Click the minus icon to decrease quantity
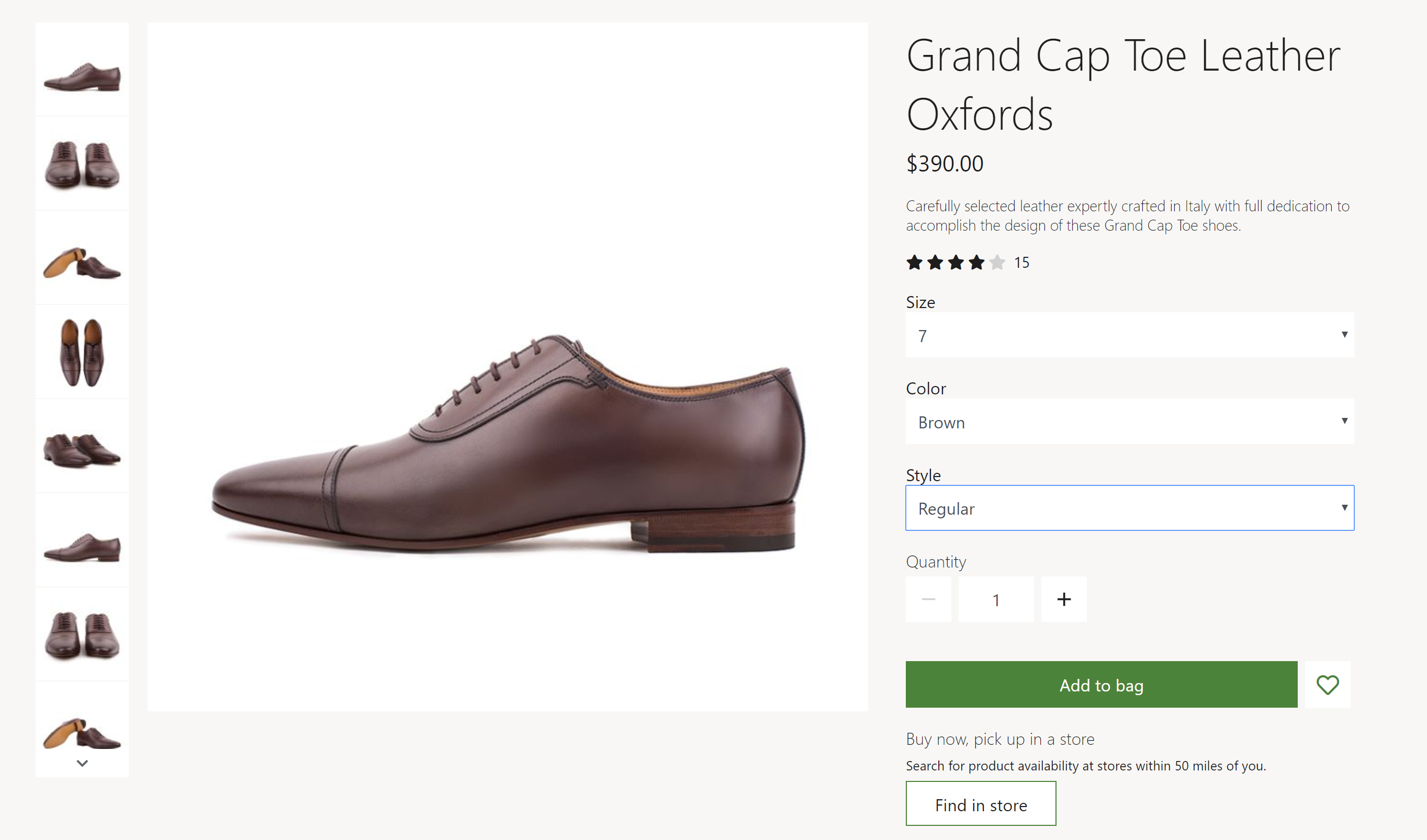The image size is (1427, 840). coord(929,599)
